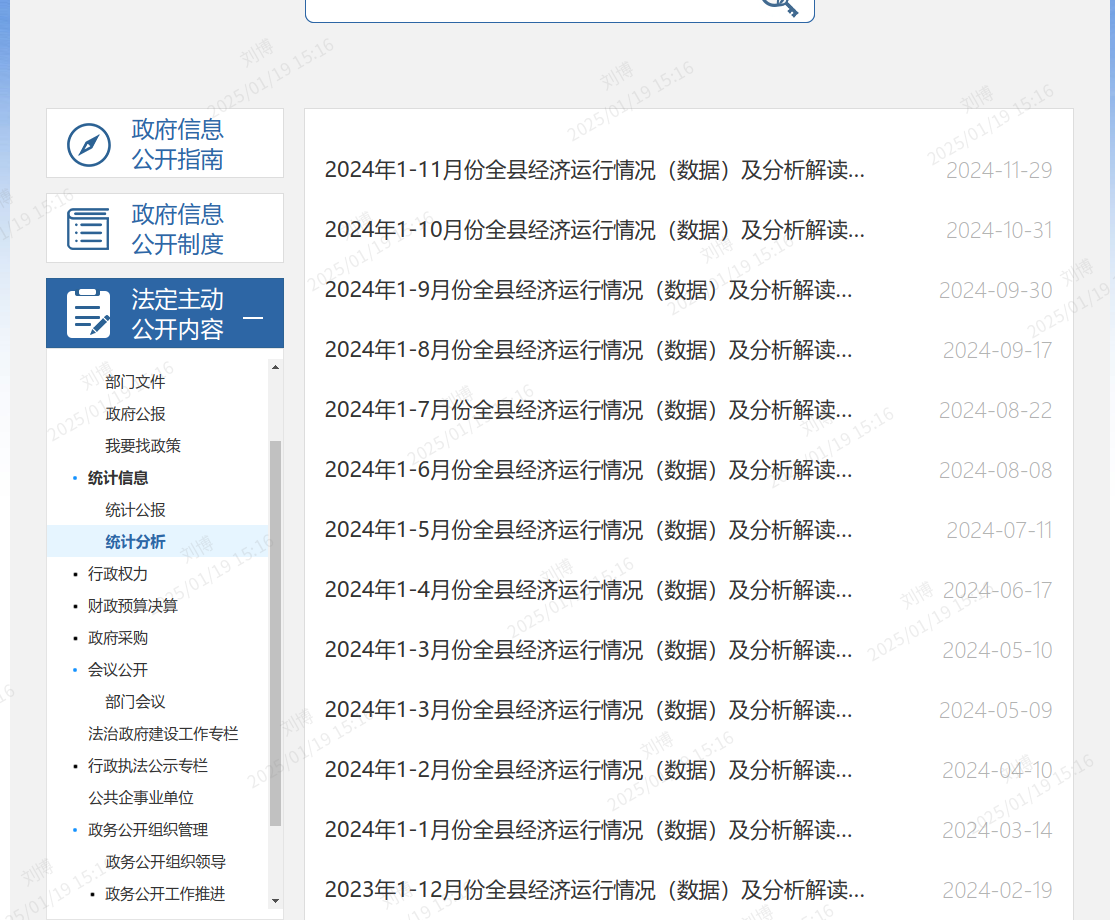Click the list icon for 政府信息公开制度

[88, 229]
